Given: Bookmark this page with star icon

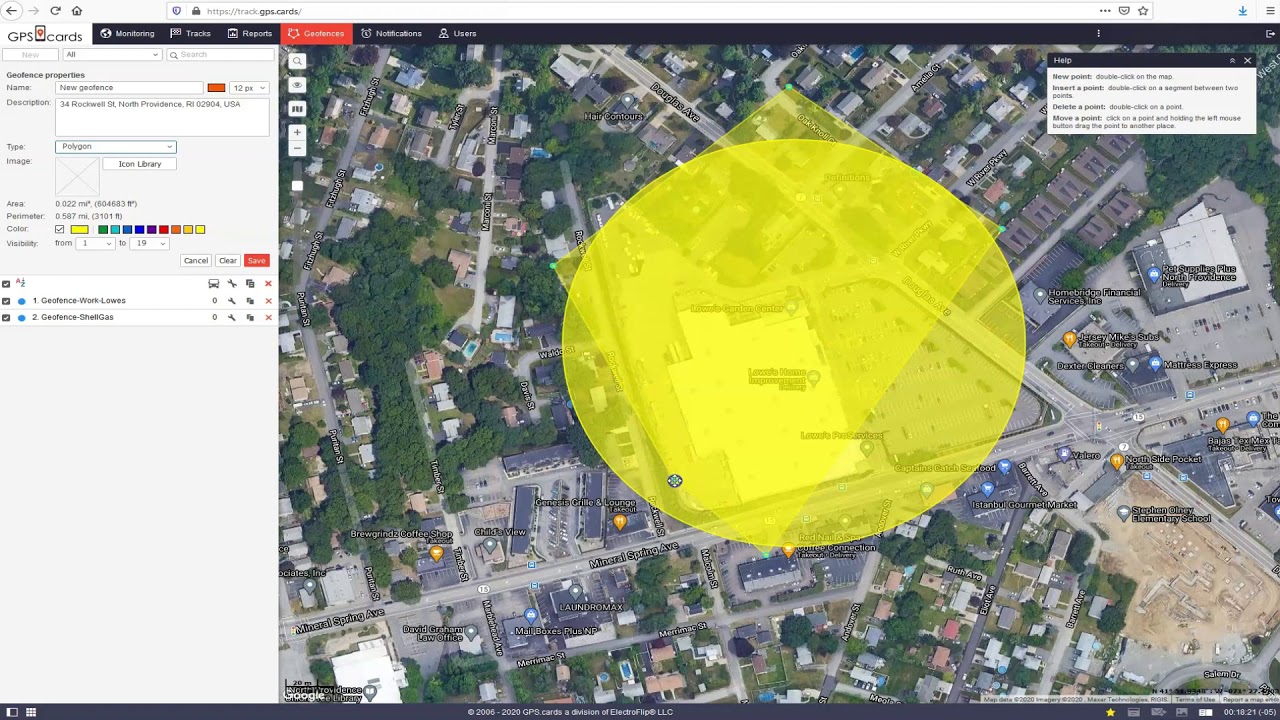Looking at the screenshot, I should pos(1143,11).
